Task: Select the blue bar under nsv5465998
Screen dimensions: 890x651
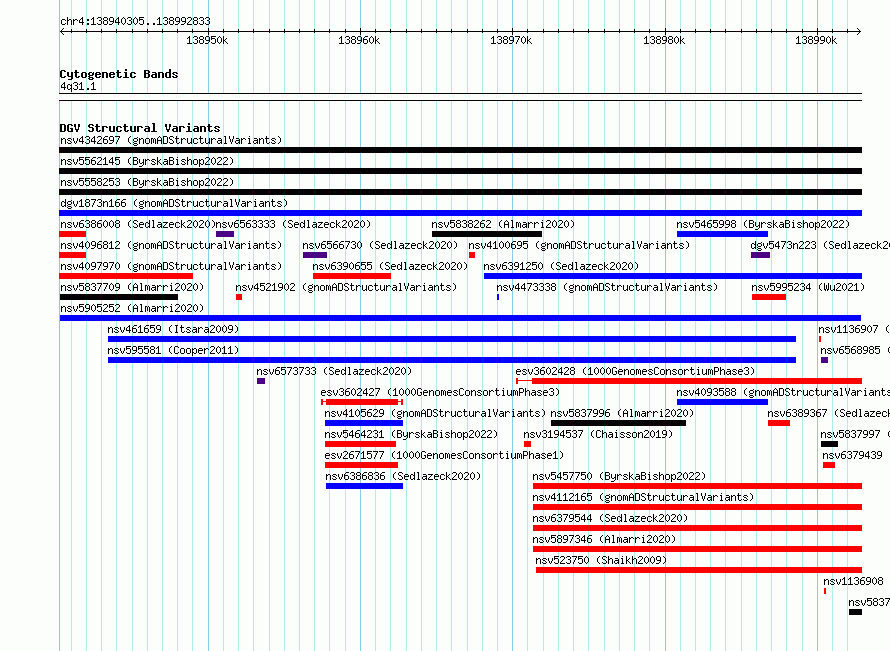Action: click(722, 234)
